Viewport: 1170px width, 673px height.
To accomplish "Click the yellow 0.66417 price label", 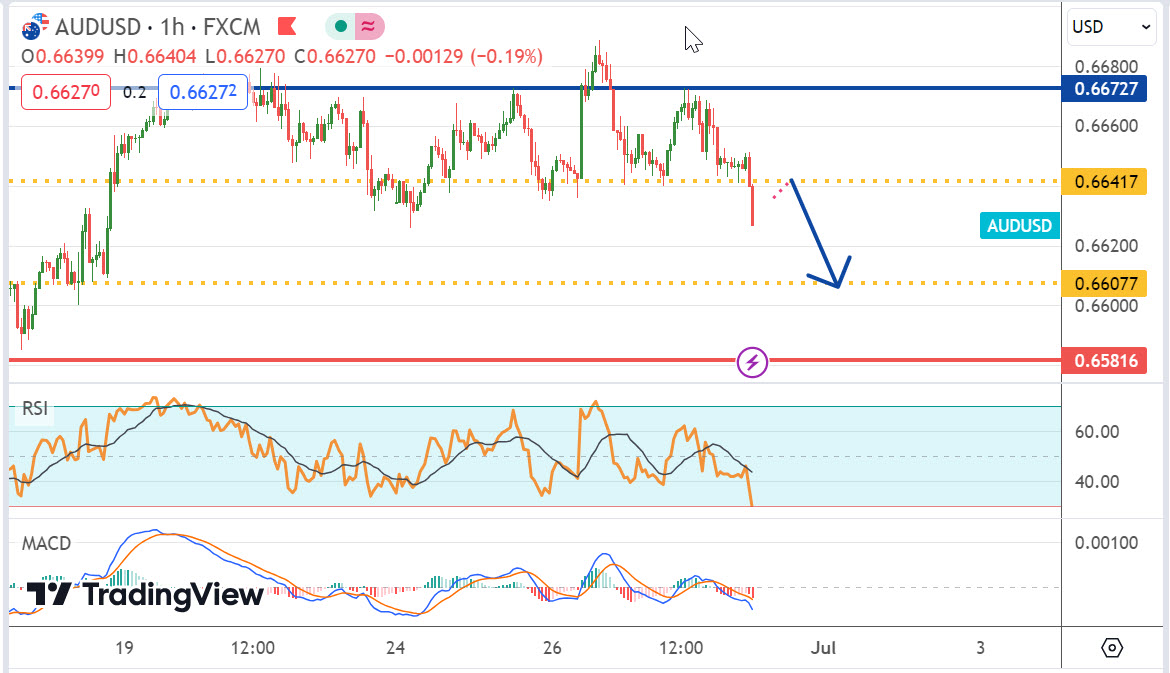I will [x=1105, y=182].
